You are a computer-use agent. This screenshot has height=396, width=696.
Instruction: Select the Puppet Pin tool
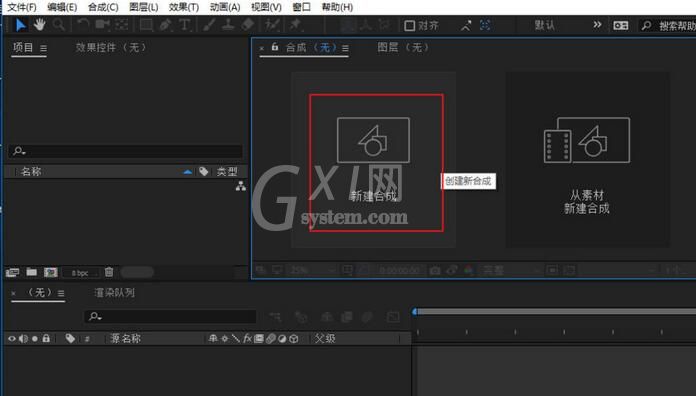(x=295, y=25)
